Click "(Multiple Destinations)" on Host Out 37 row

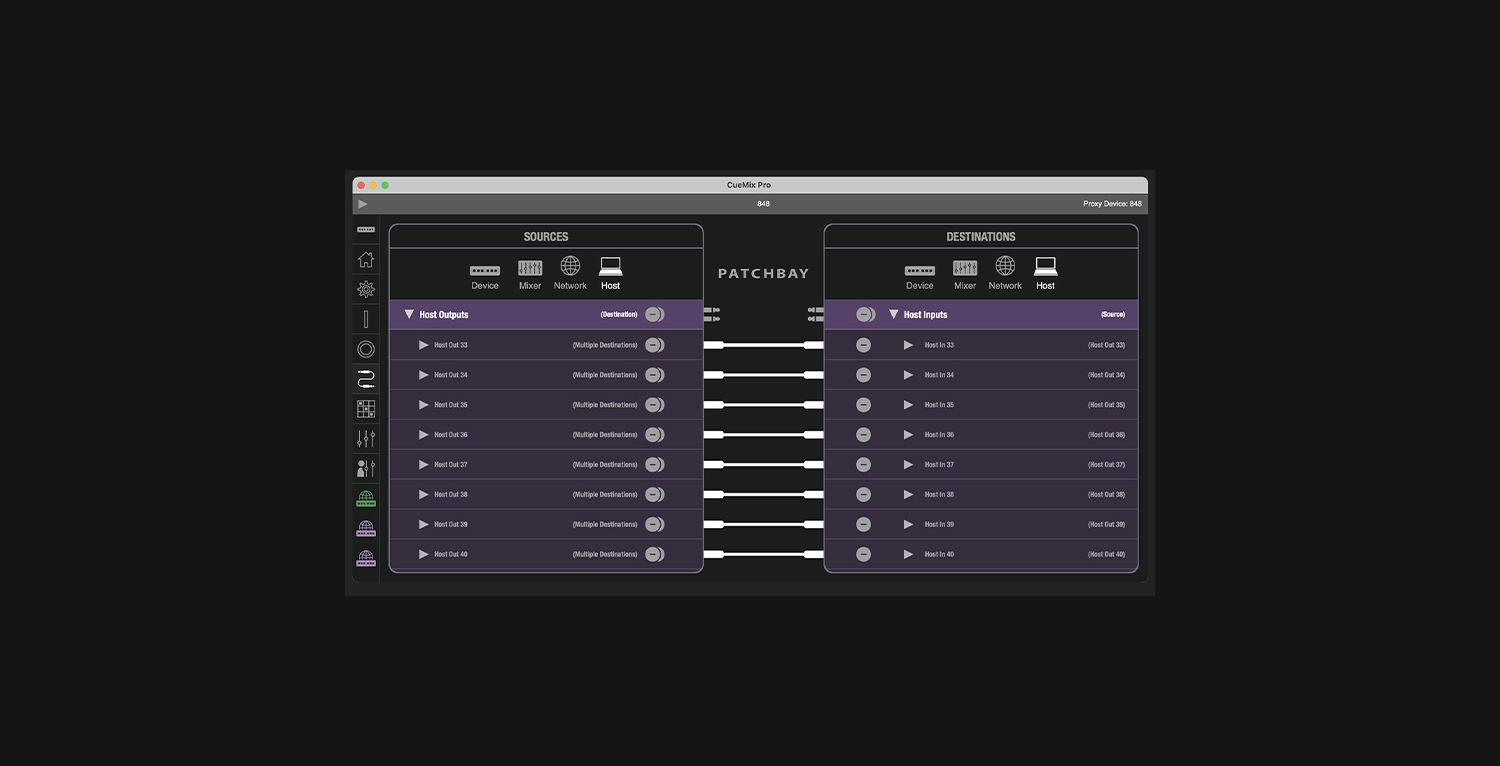click(605, 464)
